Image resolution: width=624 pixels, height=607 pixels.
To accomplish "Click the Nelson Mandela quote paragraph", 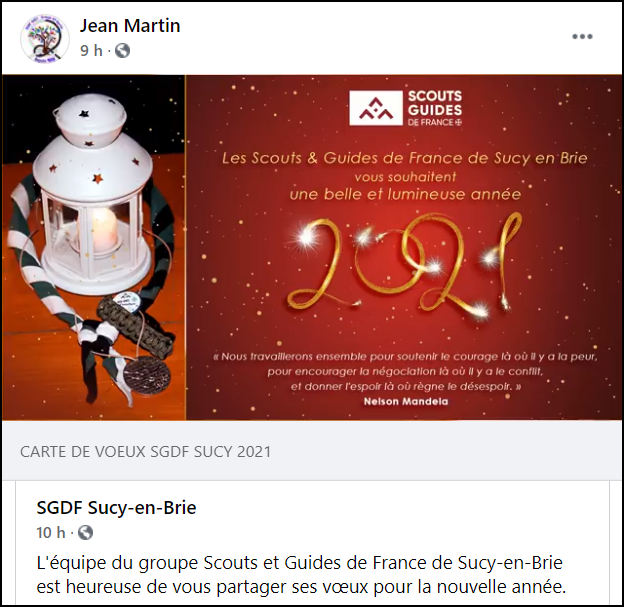I will click(x=406, y=371).
